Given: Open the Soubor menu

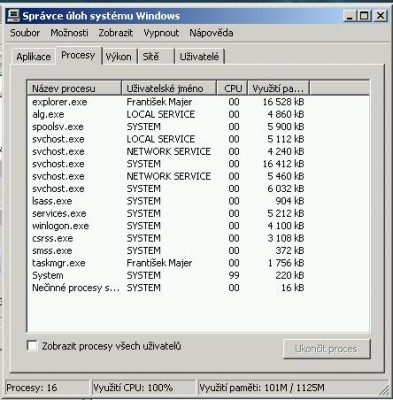Looking at the screenshot, I should coord(25,33).
